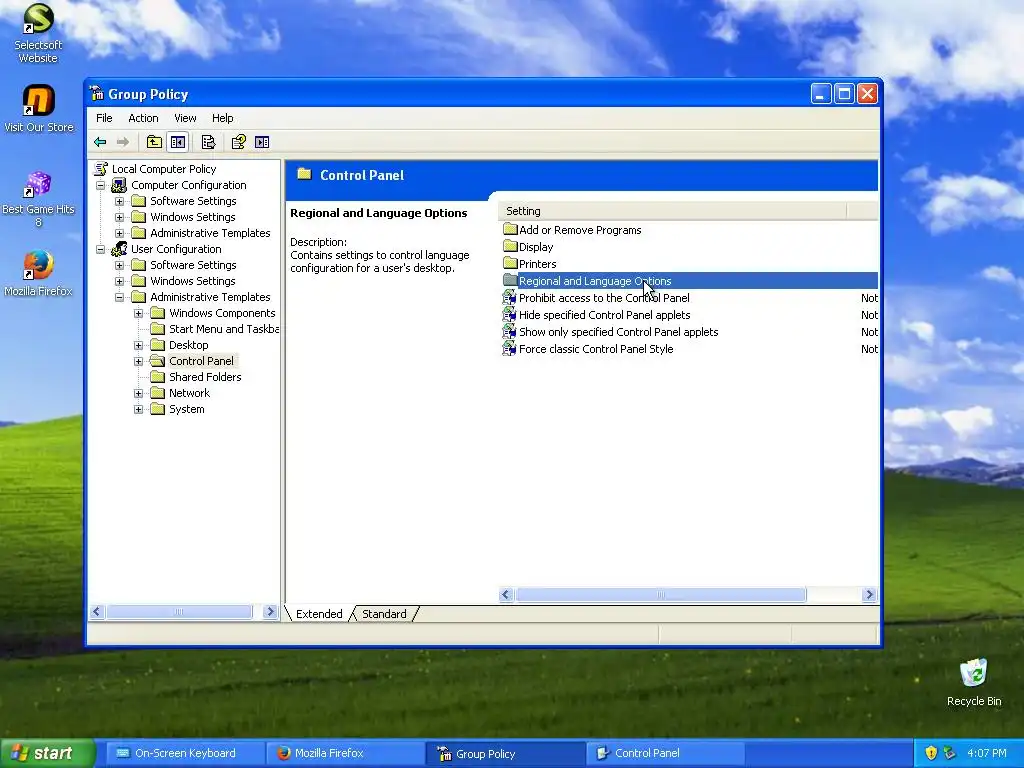The height and width of the screenshot is (768, 1024).
Task: Expand Administrative Templates under Computer Configuration
Action: point(120,233)
